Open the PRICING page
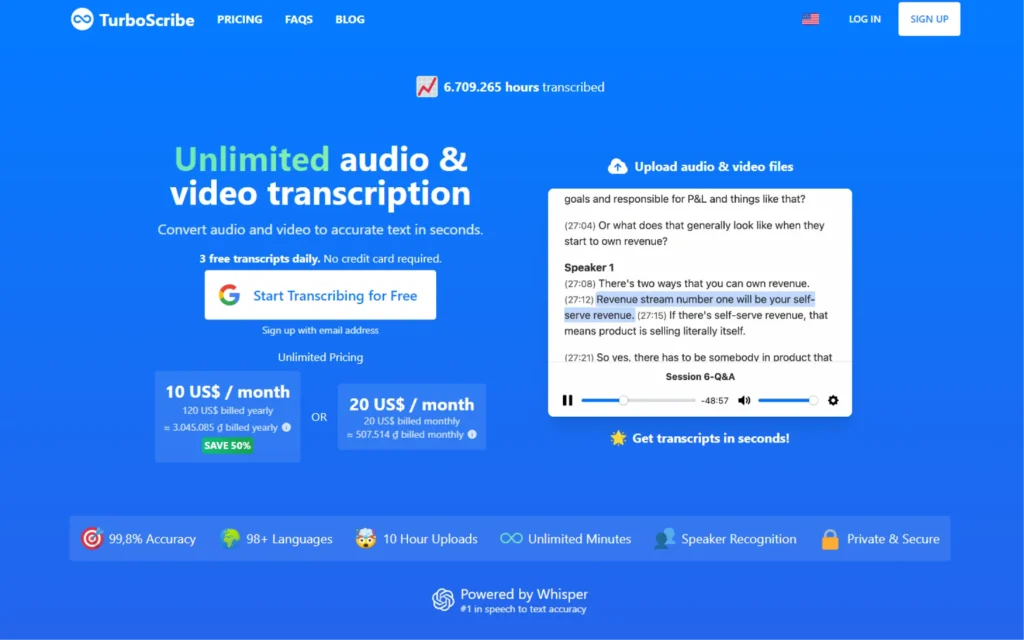This screenshot has height=640, width=1024. [x=240, y=20]
